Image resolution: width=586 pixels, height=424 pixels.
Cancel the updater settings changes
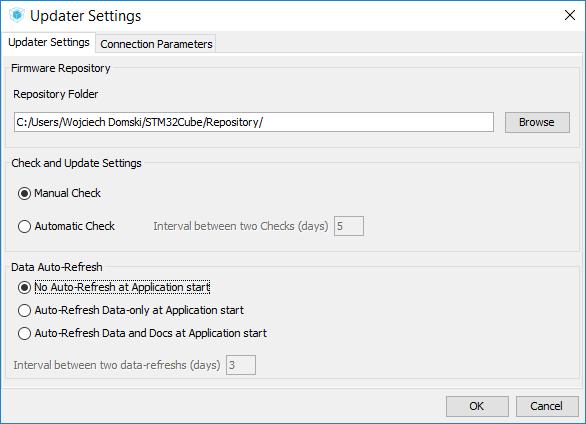(547, 406)
